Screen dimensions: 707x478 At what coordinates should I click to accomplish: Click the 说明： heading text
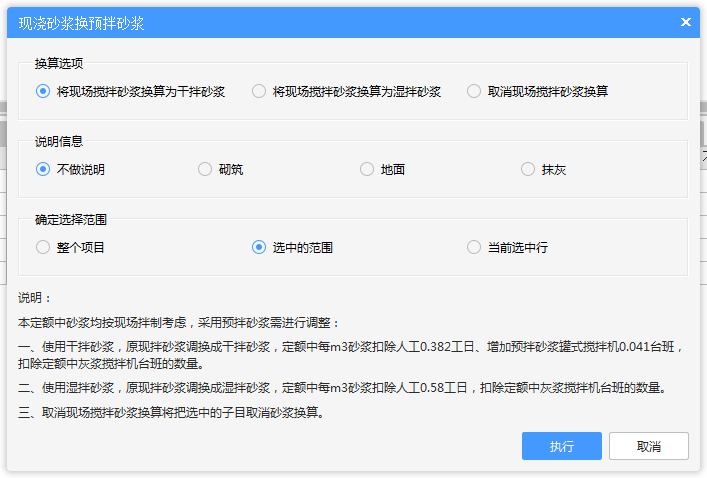(35, 298)
